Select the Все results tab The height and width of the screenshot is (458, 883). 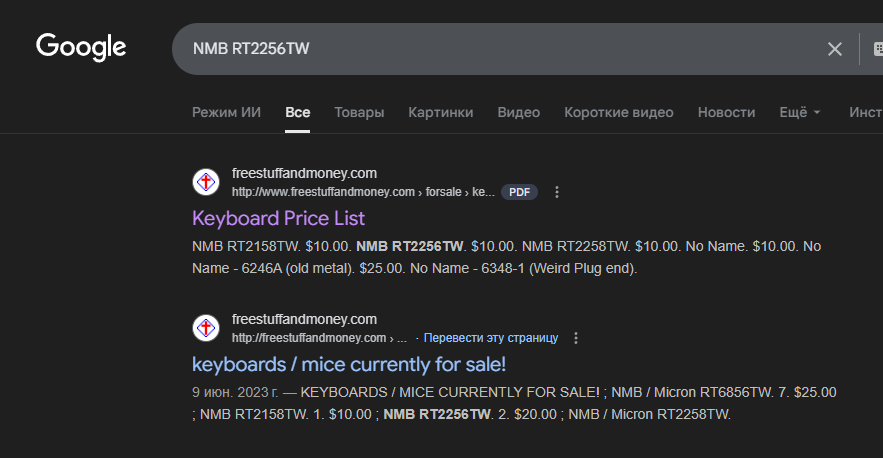tap(297, 112)
